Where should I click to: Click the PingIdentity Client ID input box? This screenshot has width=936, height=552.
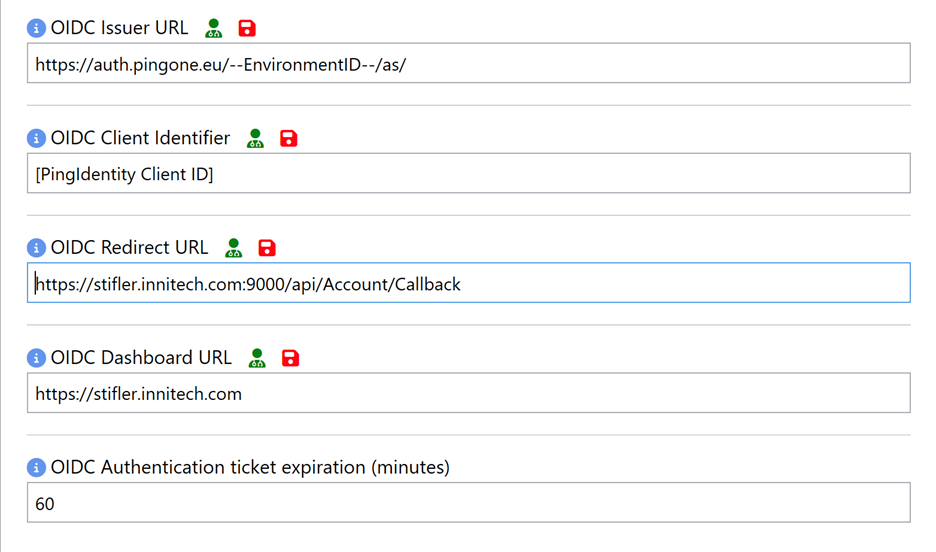(x=468, y=174)
